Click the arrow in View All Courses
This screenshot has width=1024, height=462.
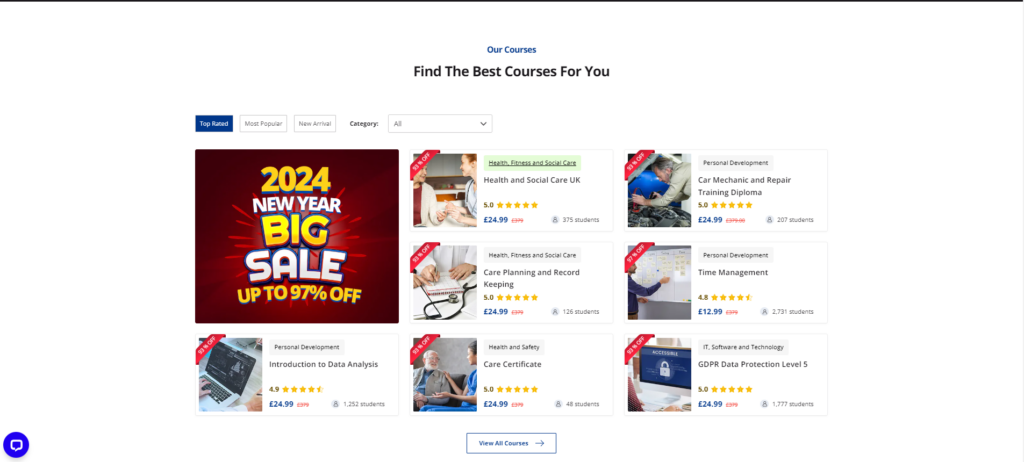tap(539, 443)
